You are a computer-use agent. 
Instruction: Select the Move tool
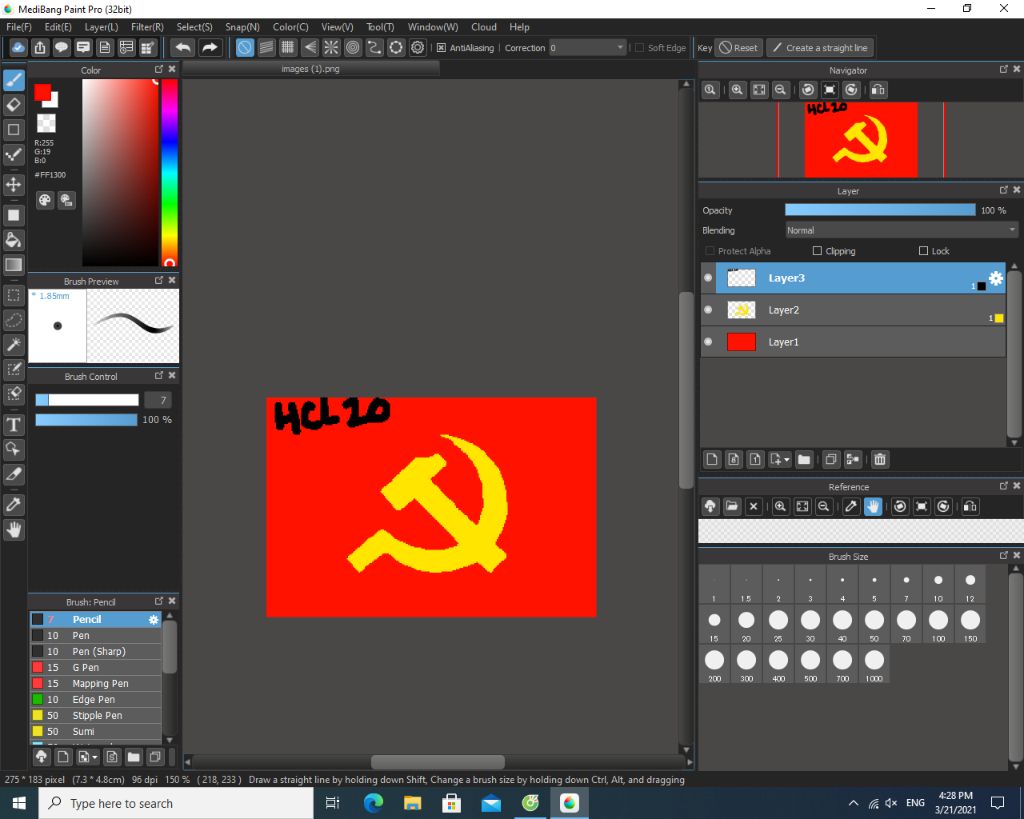point(14,184)
